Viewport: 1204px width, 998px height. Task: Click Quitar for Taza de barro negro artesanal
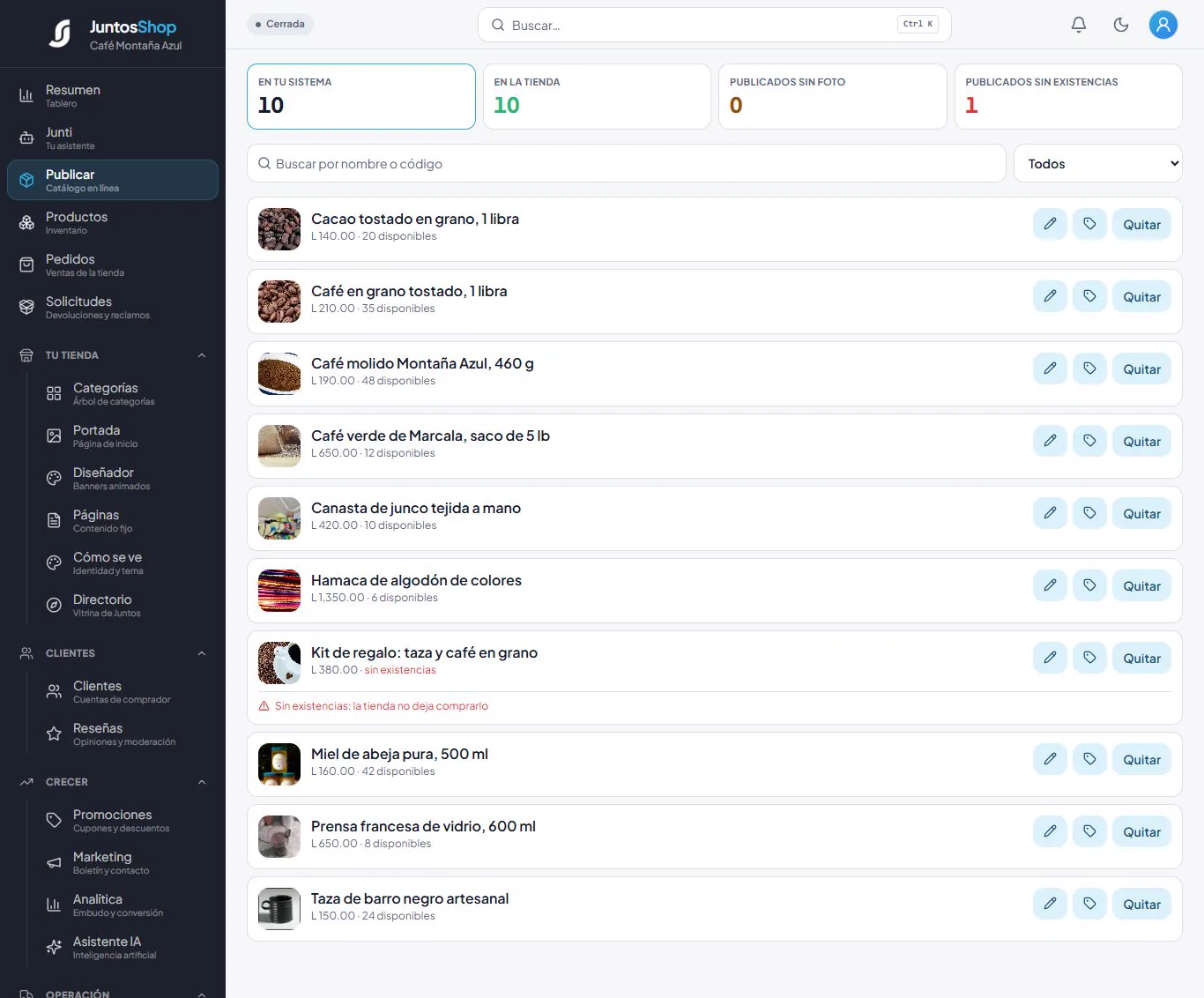click(x=1141, y=904)
